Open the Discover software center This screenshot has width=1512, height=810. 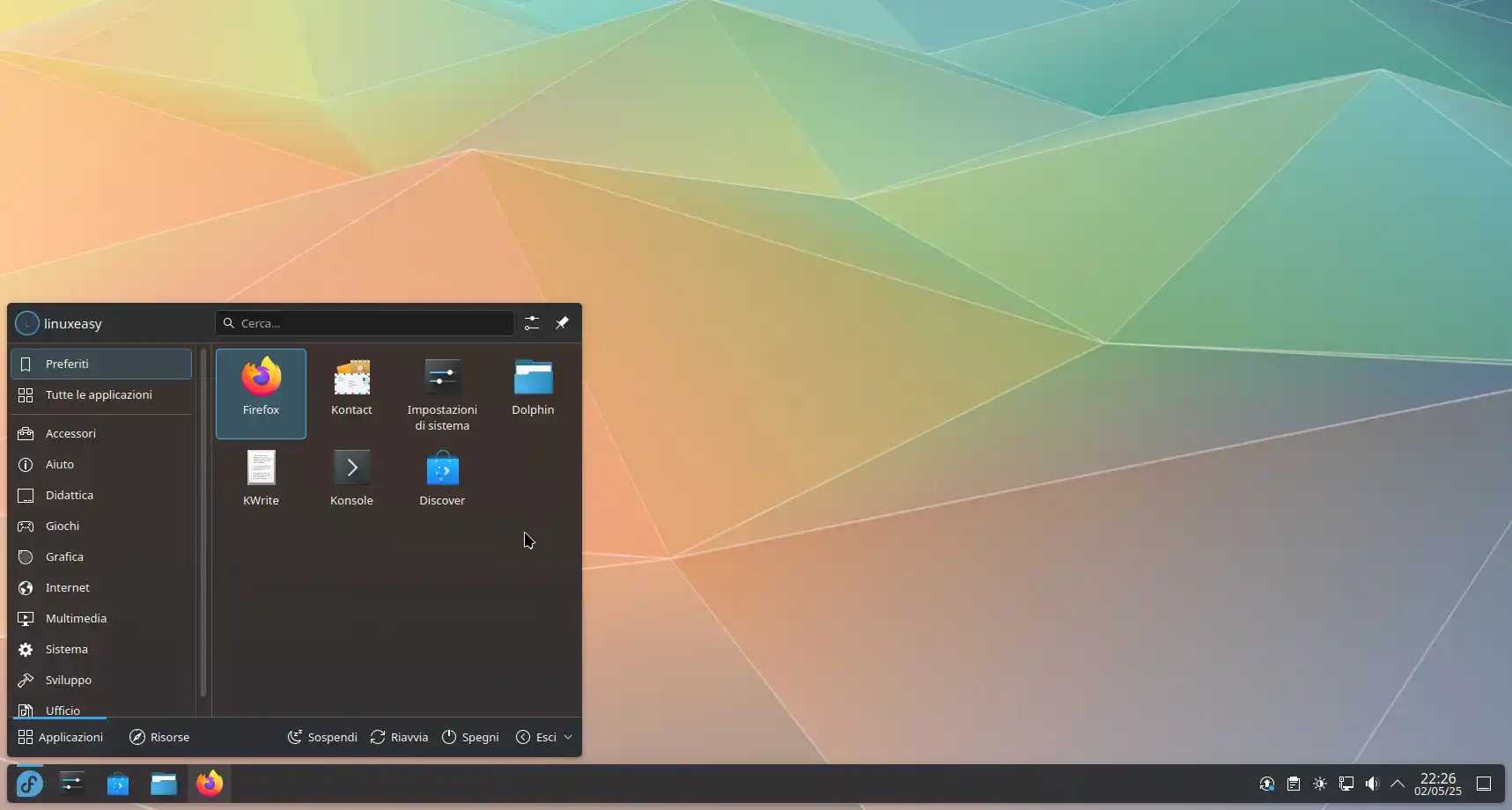coord(441,478)
